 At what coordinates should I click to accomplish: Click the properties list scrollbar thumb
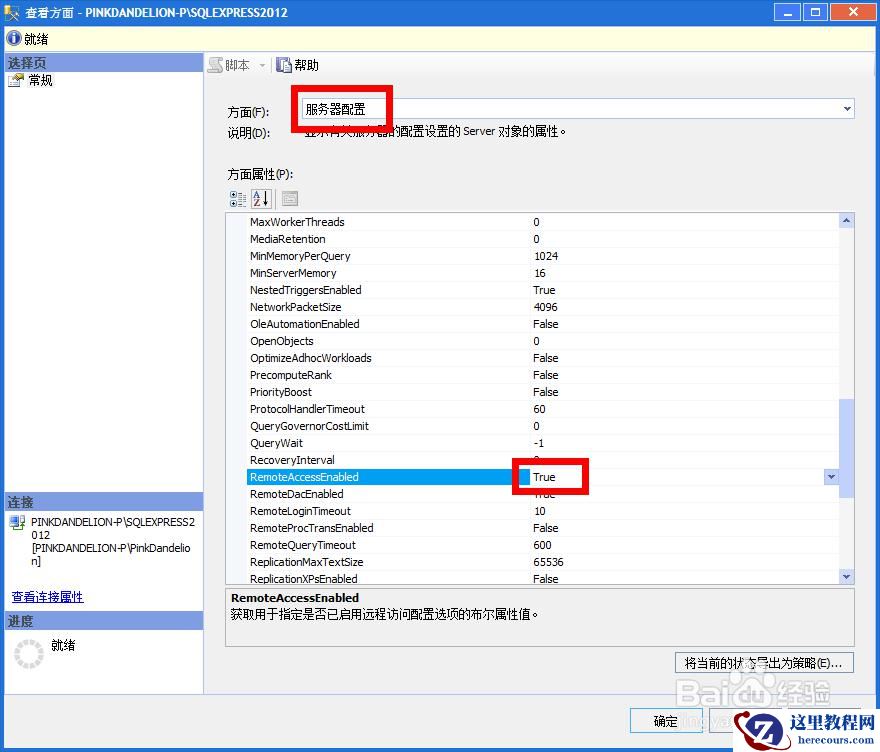point(846,448)
